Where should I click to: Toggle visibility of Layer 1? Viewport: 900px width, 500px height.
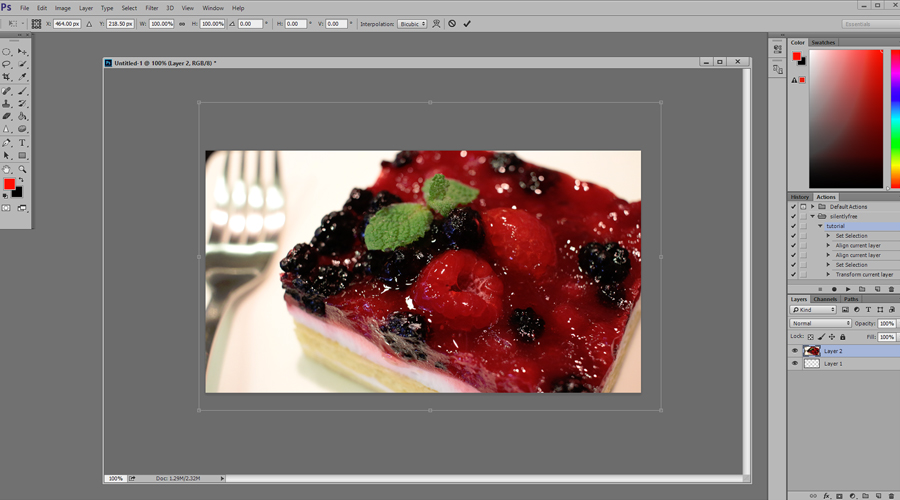pos(795,364)
